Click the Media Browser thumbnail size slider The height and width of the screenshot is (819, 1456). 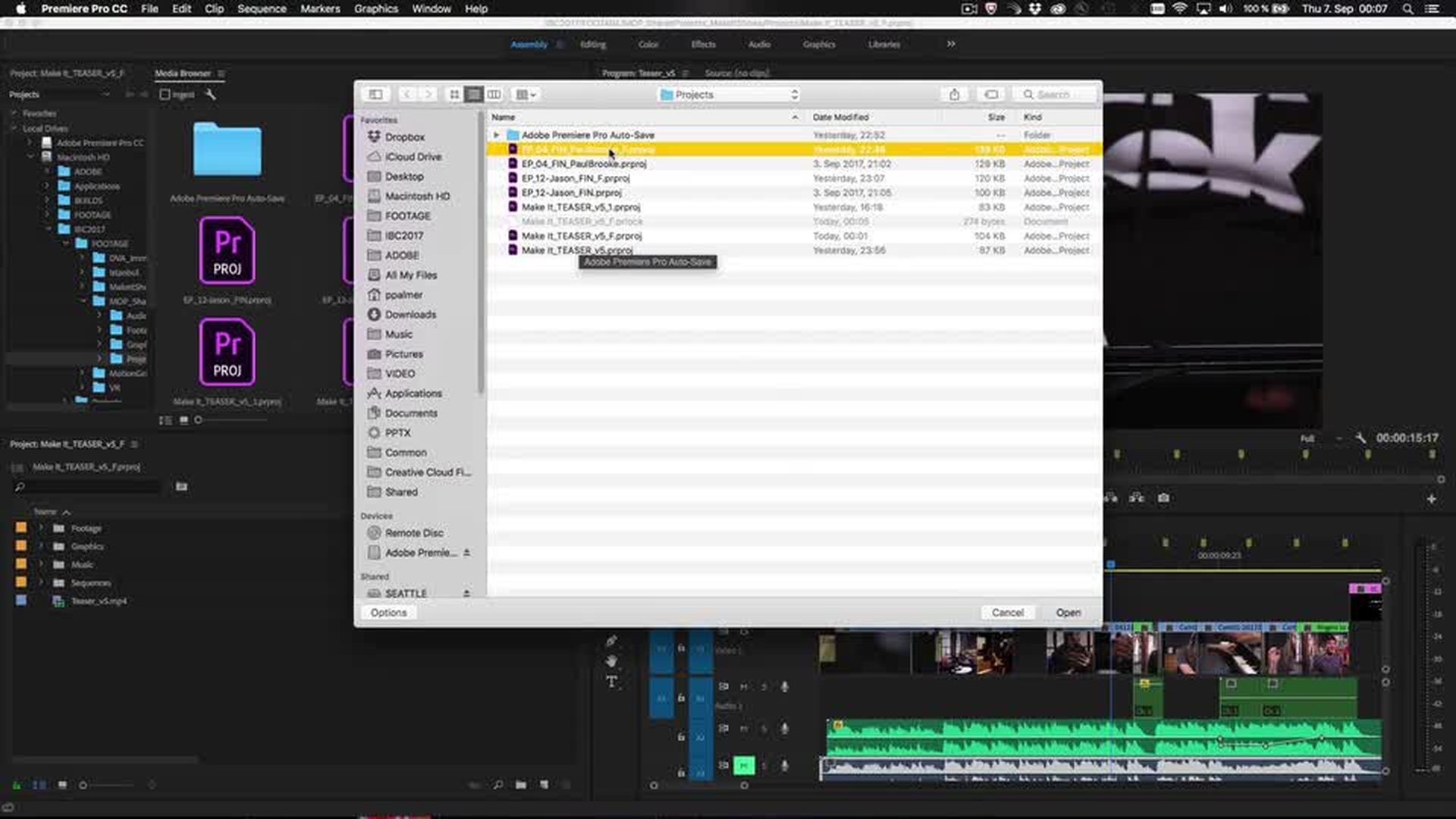click(x=199, y=419)
